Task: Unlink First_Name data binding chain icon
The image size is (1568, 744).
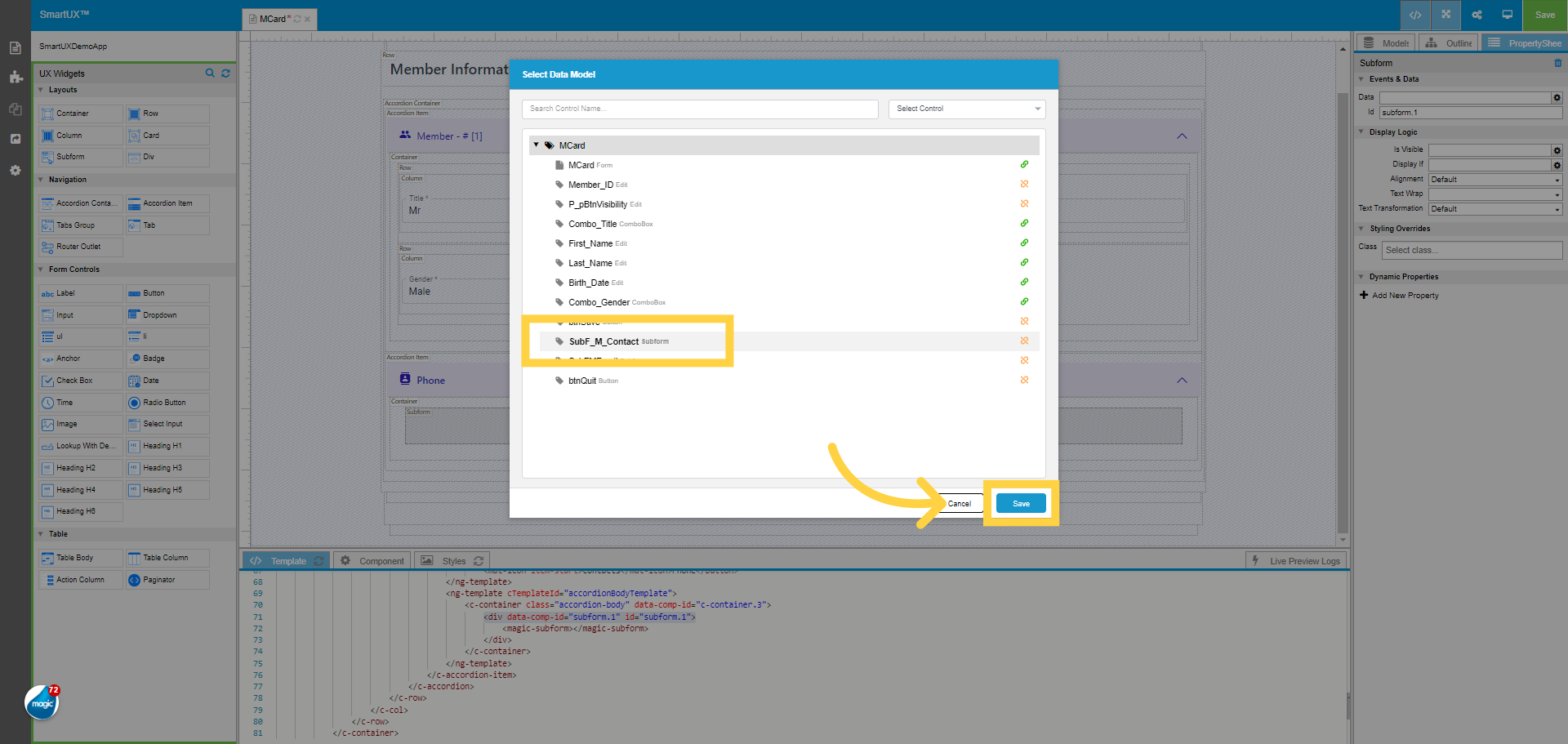Action: pyautogui.click(x=1024, y=243)
